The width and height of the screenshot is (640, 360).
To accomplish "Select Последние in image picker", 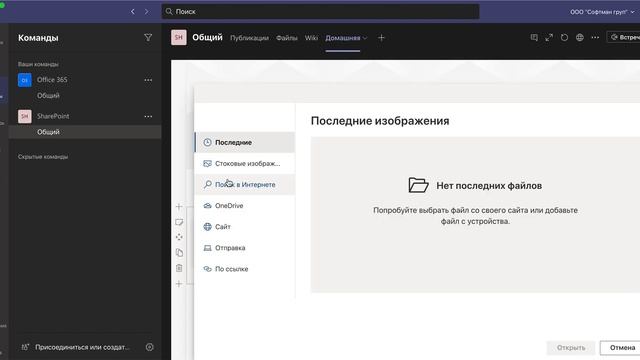I will click(244, 142).
